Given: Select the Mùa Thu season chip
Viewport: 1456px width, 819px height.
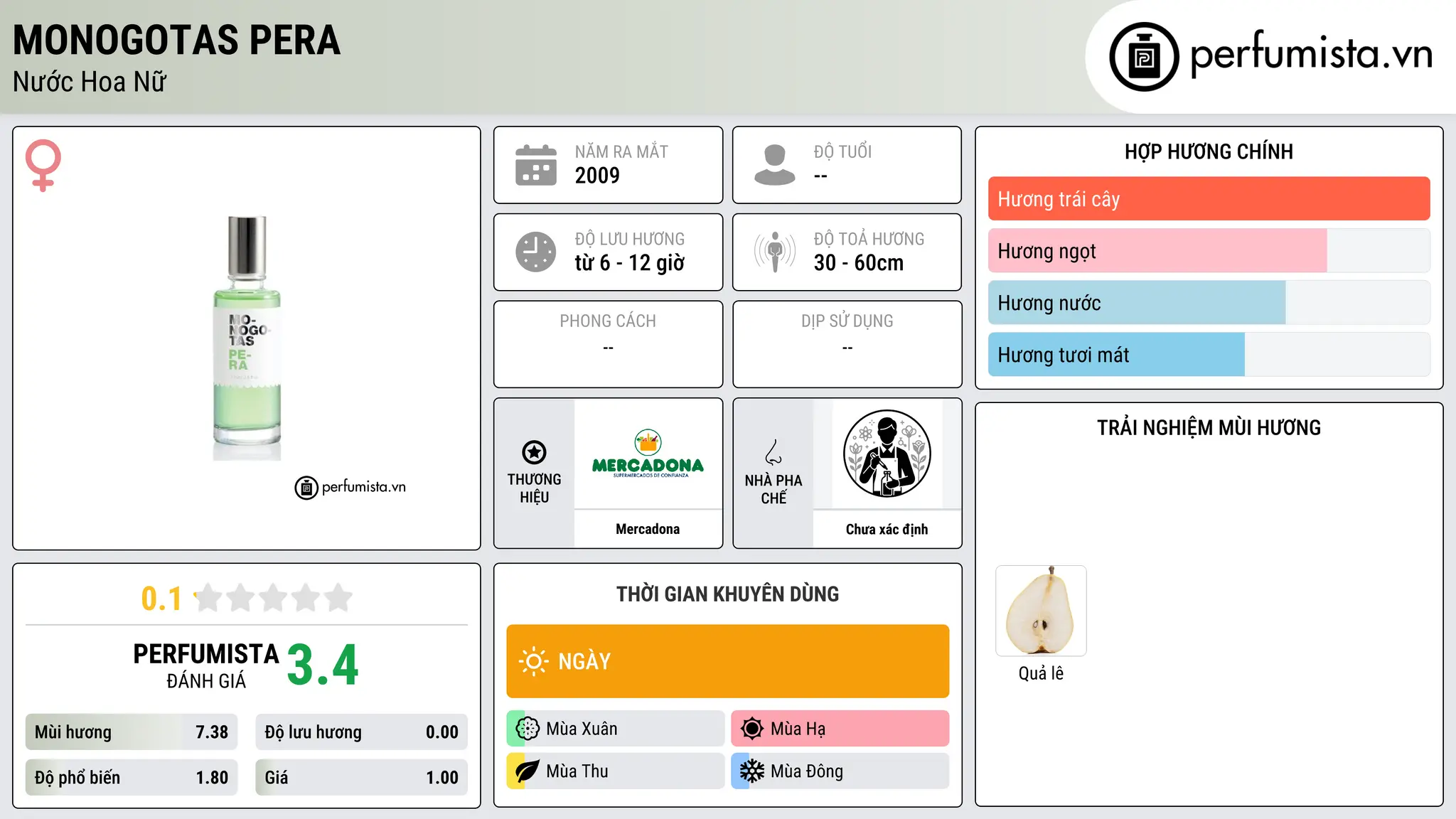Looking at the screenshot, I should 616,771.
